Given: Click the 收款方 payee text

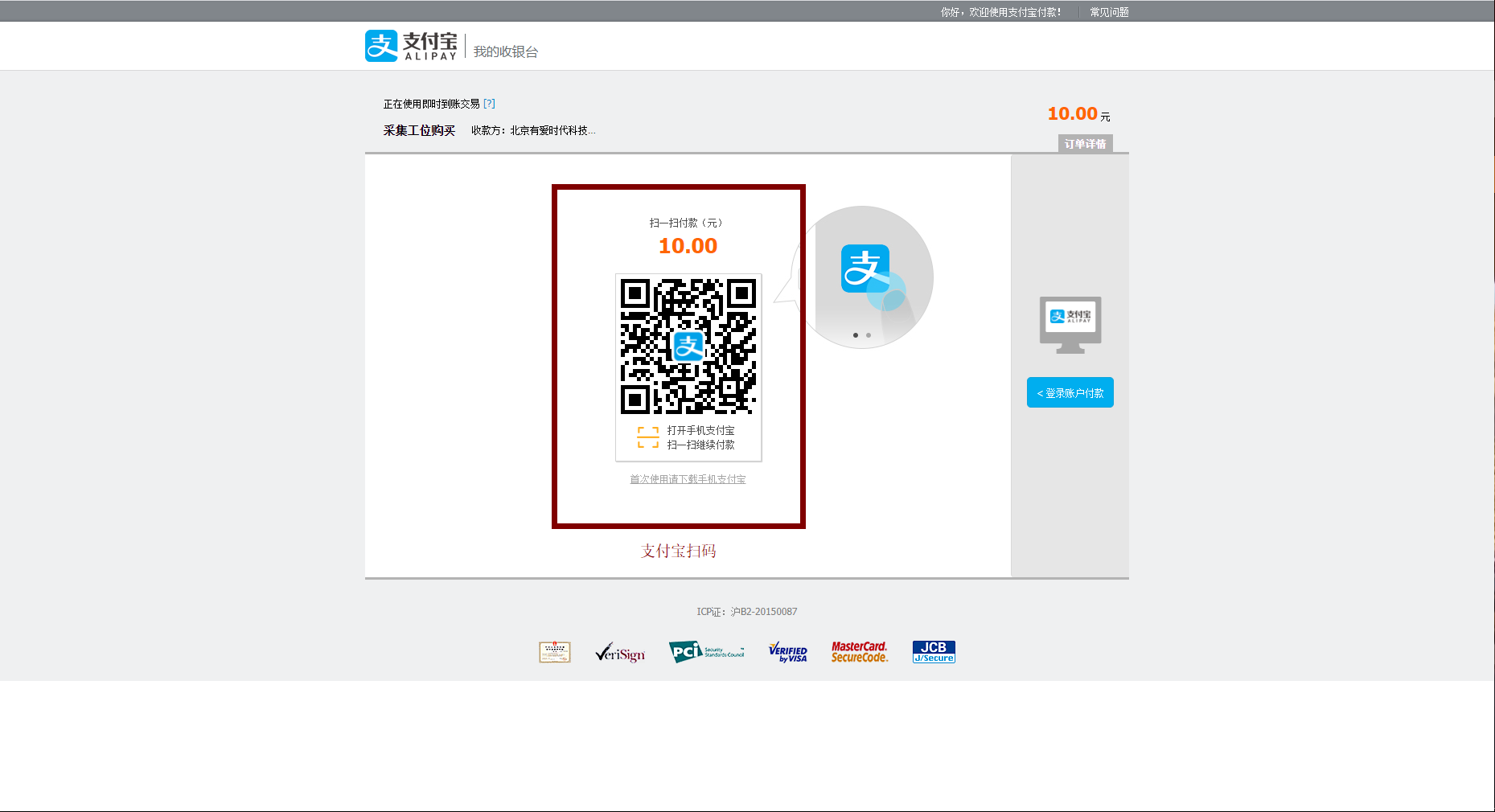Looking at the screenshot, I should tap(533, 130).
